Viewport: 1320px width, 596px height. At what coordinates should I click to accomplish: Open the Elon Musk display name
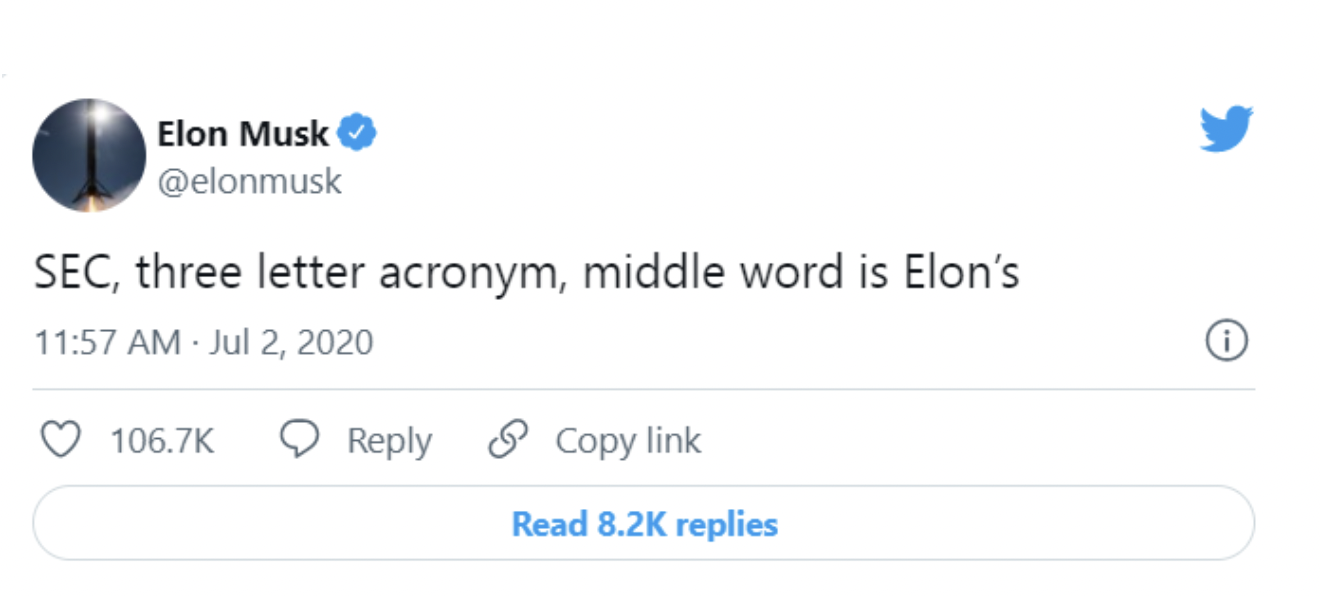pos(243,133)
